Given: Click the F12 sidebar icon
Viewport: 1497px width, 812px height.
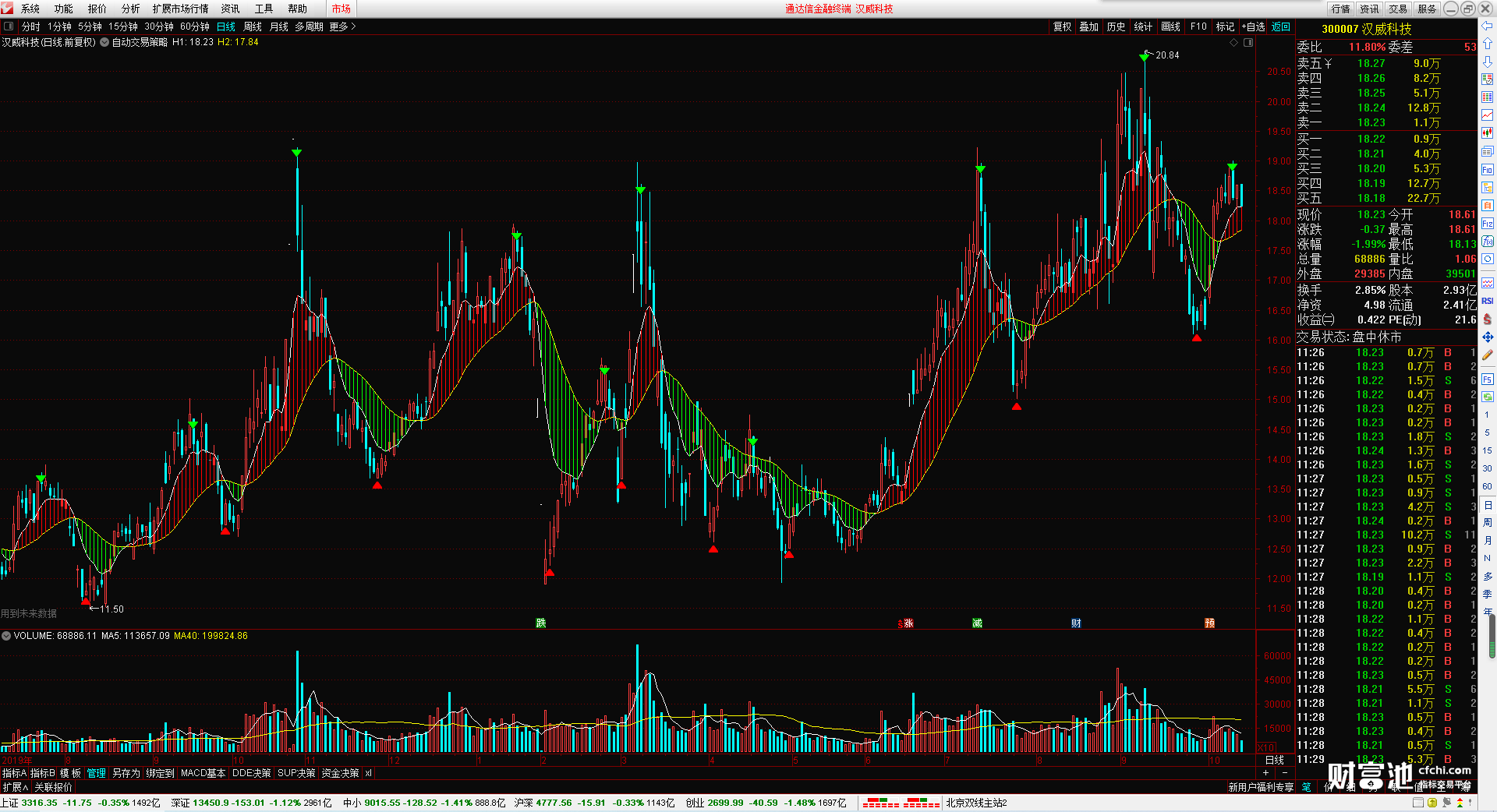Looking at the screenshot, I should 1488,224.
